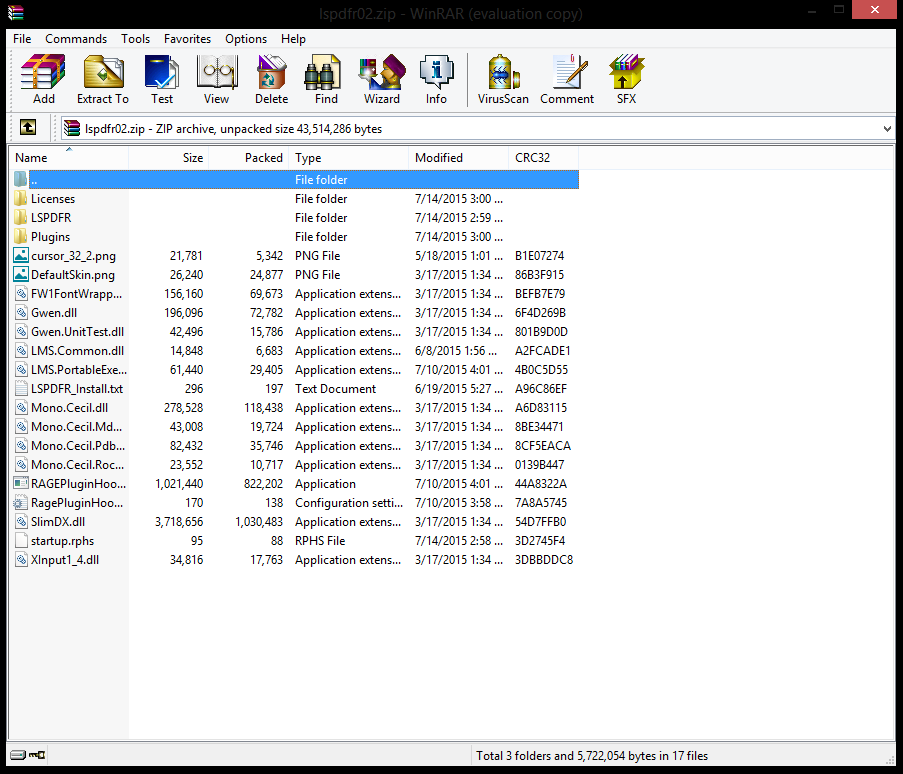
Task: Open the Find binoculars tool
Action: point(326,79)
